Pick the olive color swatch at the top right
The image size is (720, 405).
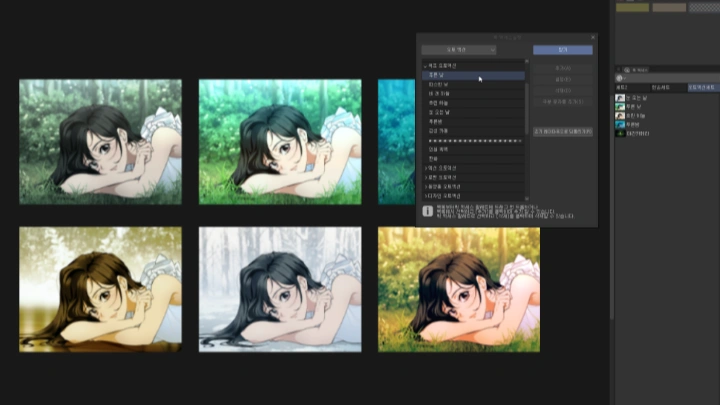(x=632, y=7)
